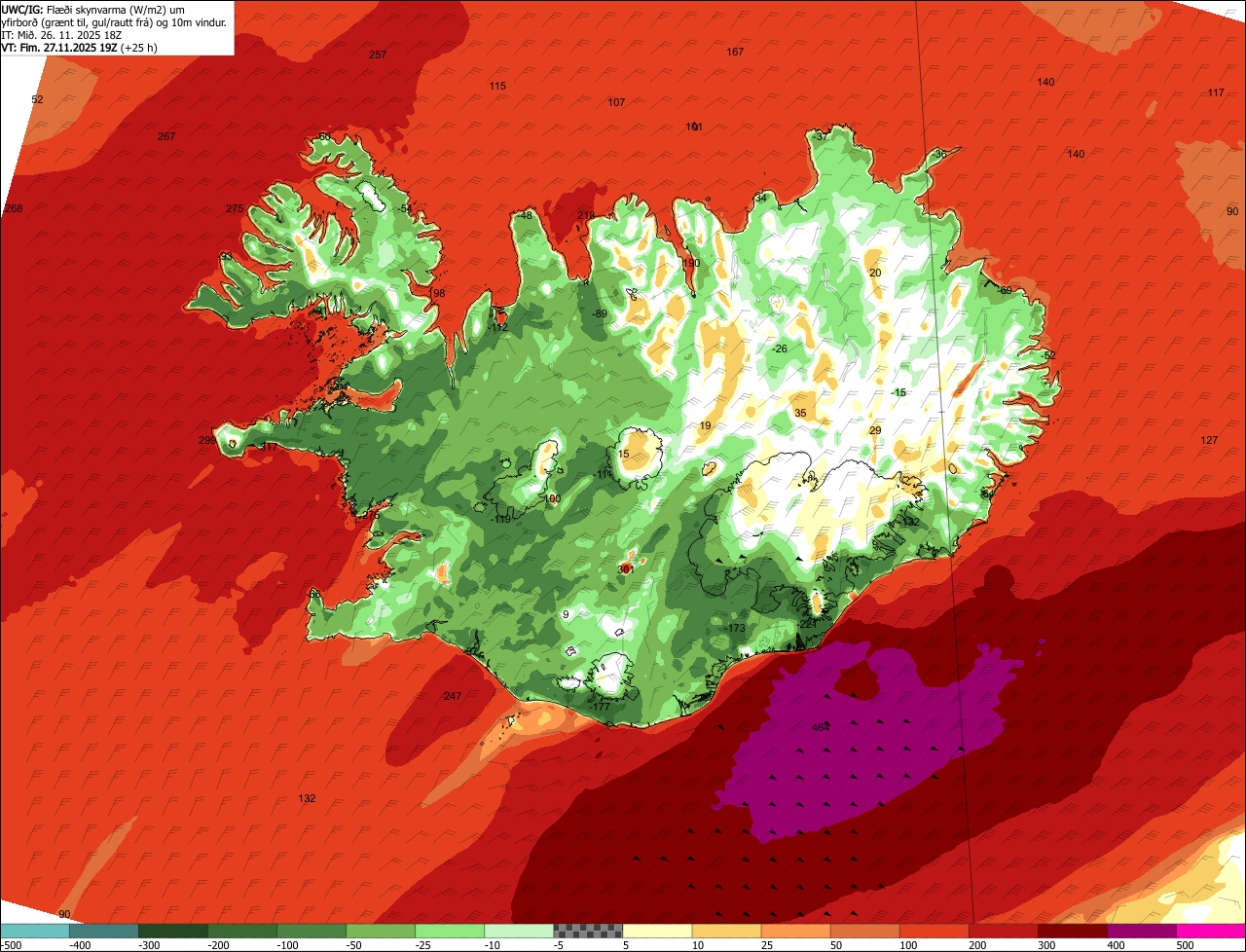Click the 127 value east of Iceland

[x=1209, y=440]
